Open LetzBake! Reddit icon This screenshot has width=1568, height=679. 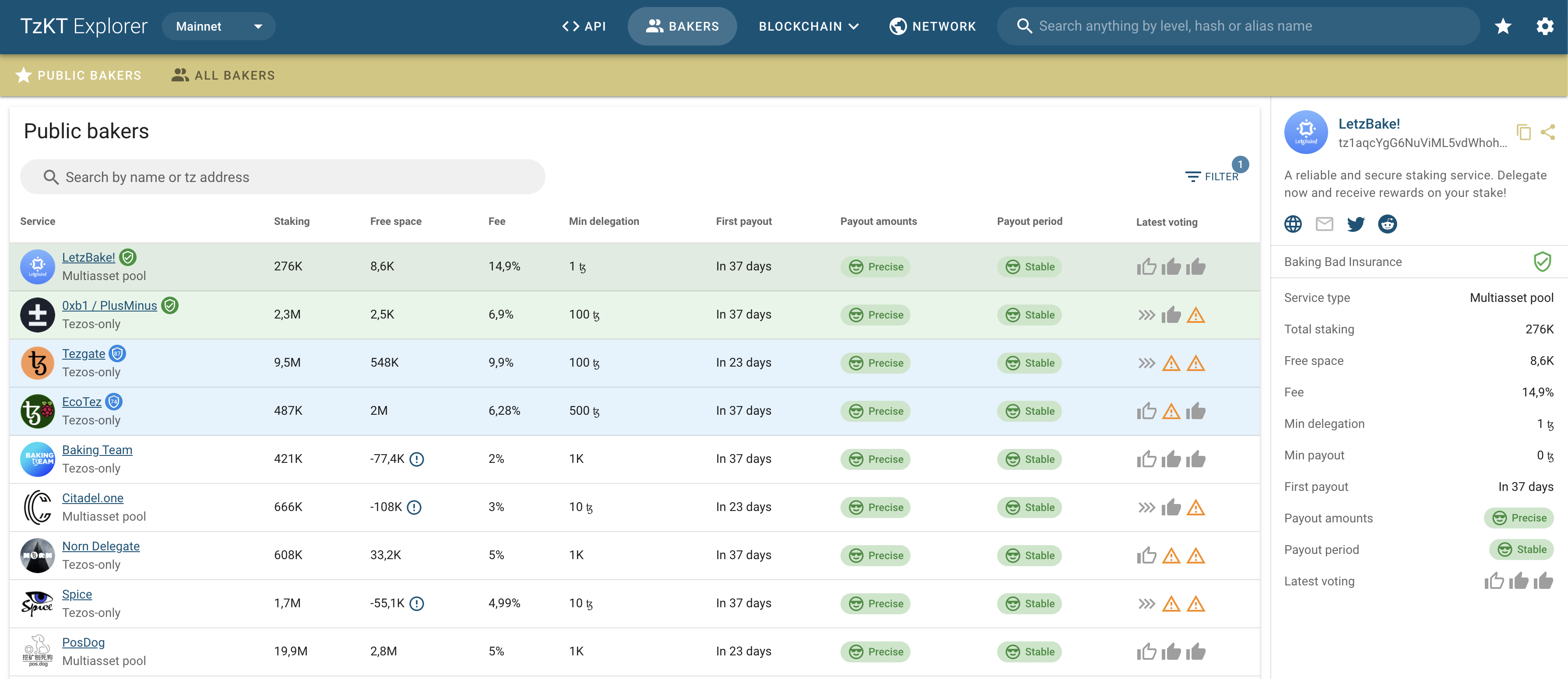(1387, 224)
